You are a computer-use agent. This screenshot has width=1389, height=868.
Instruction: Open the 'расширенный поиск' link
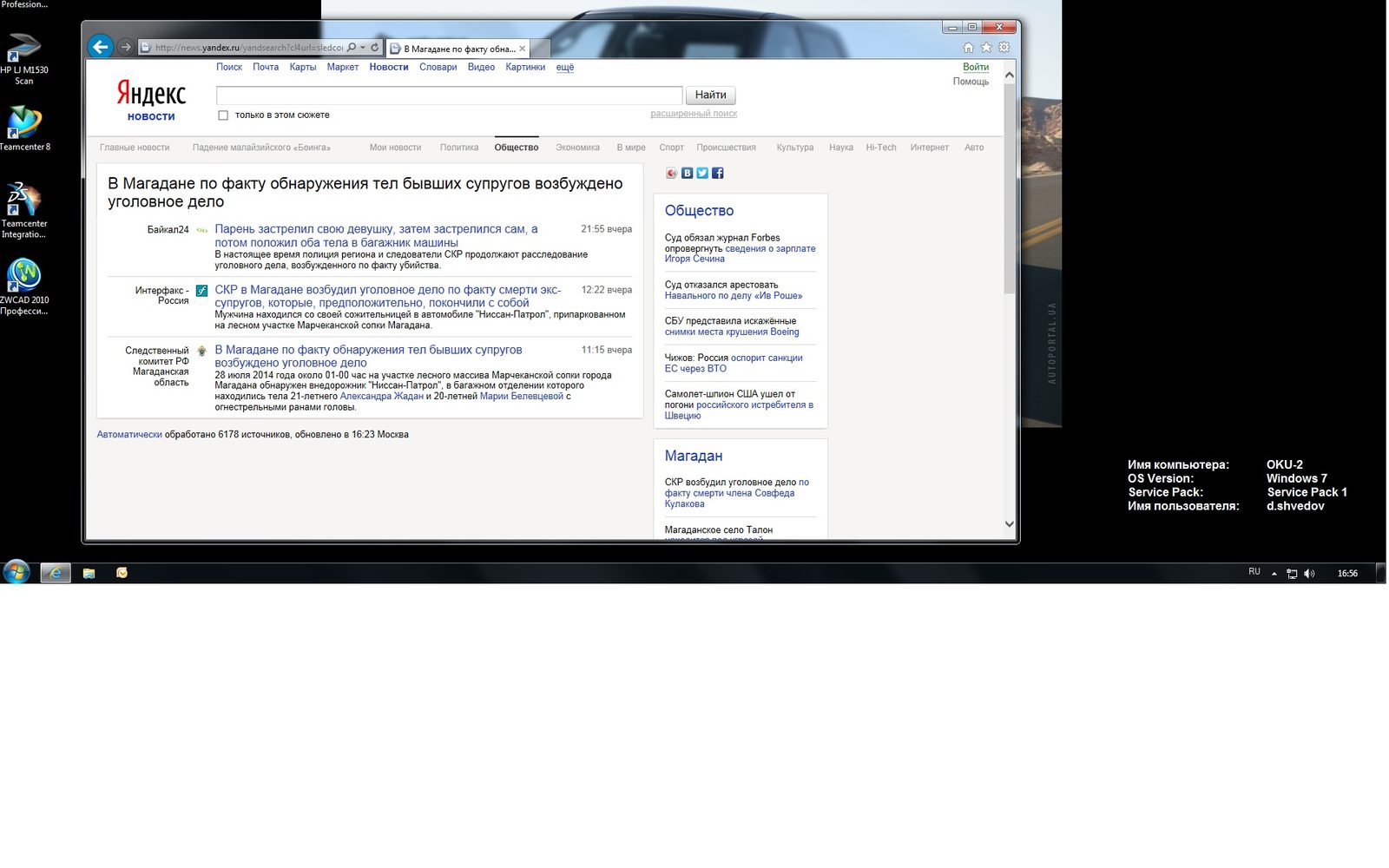[x=694, y=114]
